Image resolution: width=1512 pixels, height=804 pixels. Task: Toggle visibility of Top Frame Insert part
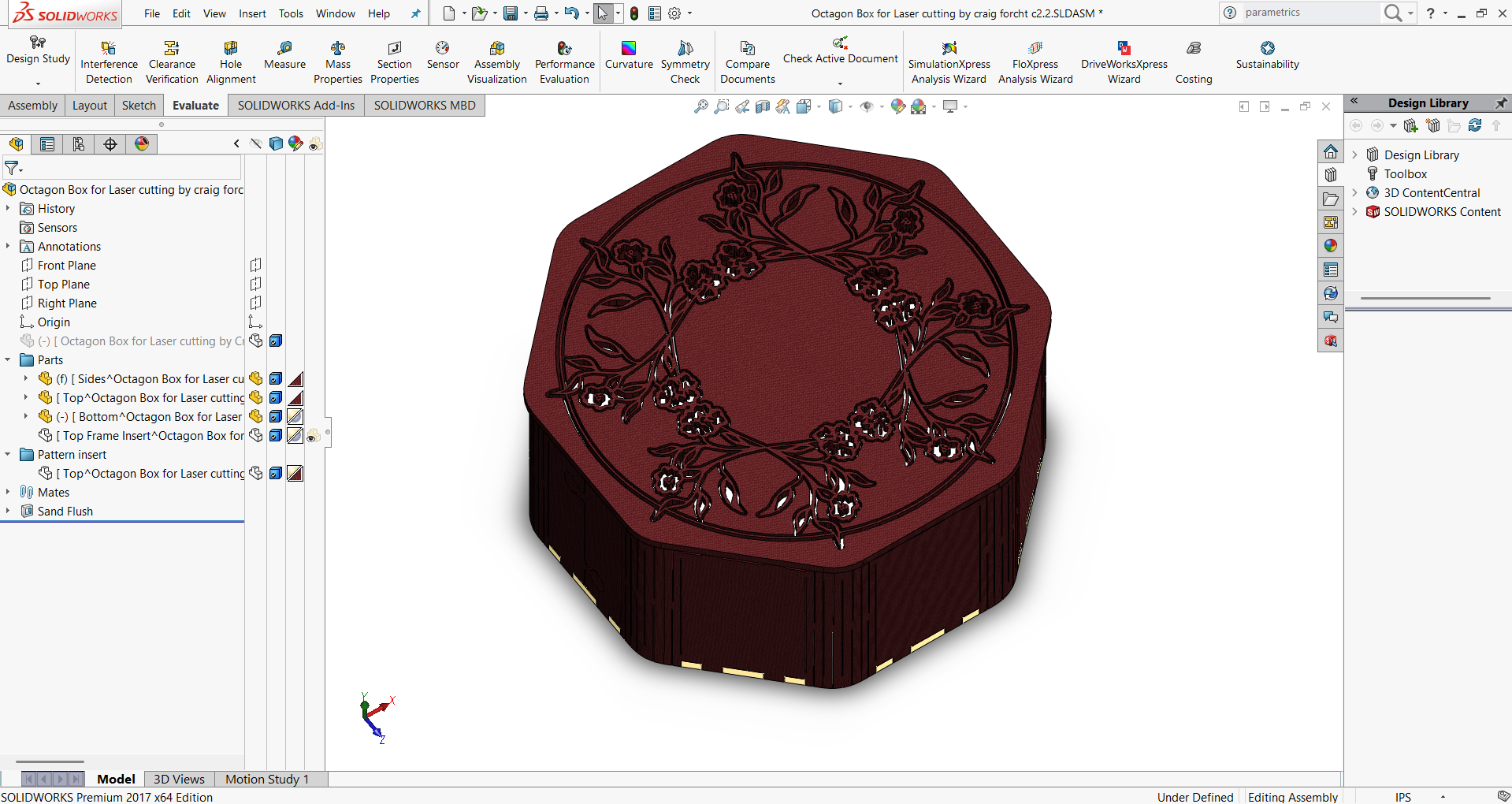pyautogui.click(x=256, y=435)
